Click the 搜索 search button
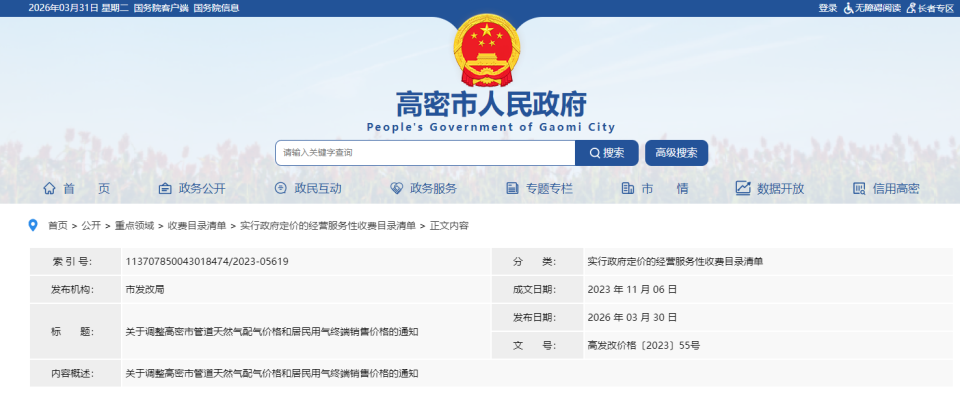 point(607,153)
